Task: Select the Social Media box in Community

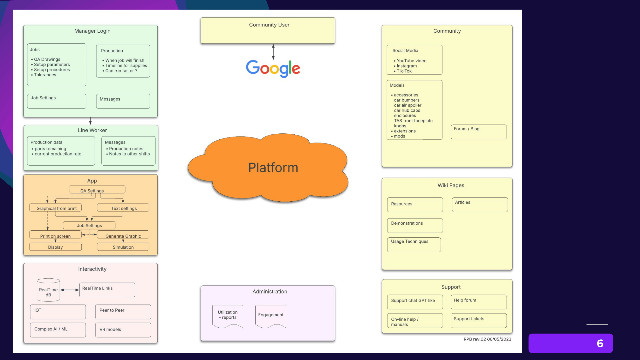Action: point(414,60)
